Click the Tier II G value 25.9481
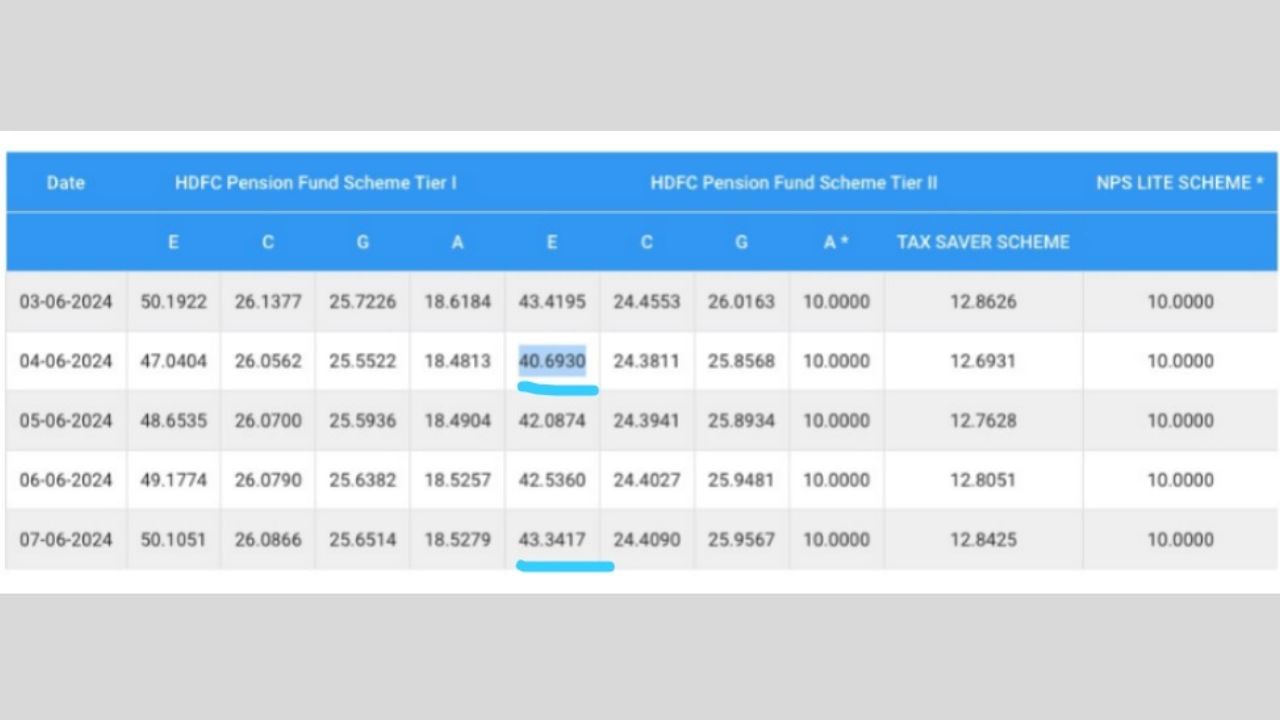The height and width of the screenshot is (720, 1280). coord(741,480)
